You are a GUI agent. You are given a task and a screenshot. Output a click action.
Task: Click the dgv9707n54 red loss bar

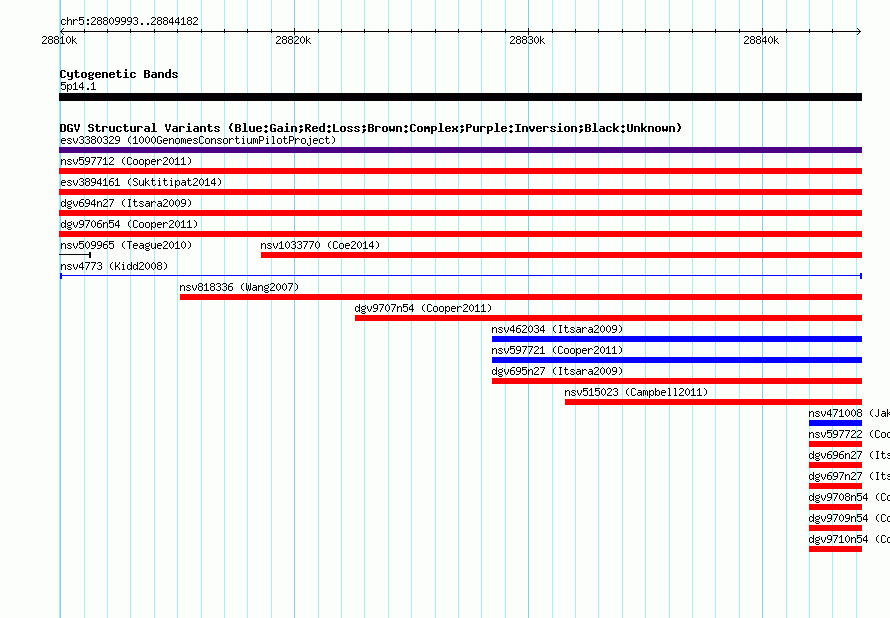click(x=608, y=318)
